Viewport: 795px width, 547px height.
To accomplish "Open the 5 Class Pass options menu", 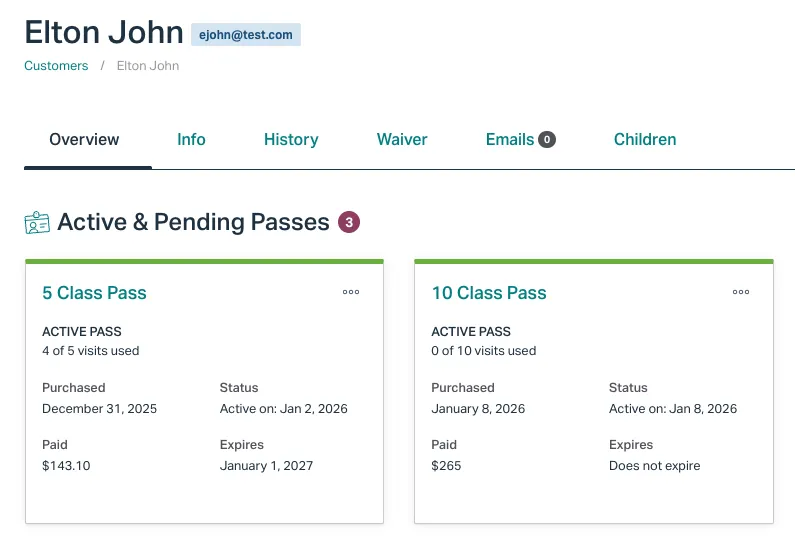I will tap(351, 292).
